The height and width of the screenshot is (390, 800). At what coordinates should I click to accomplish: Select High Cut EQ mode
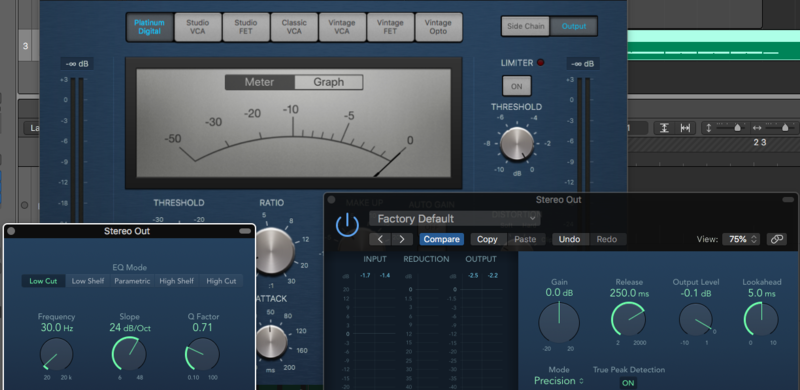(221, 281)
